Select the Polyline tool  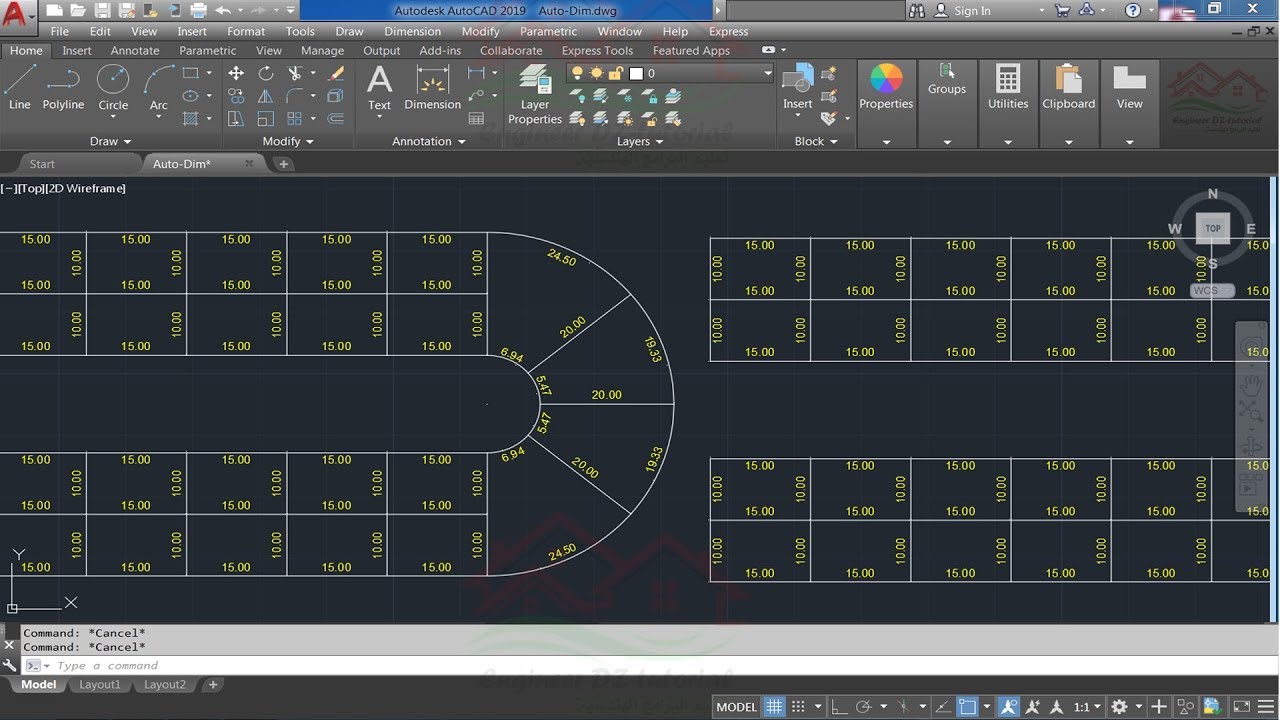coord(63,87)
